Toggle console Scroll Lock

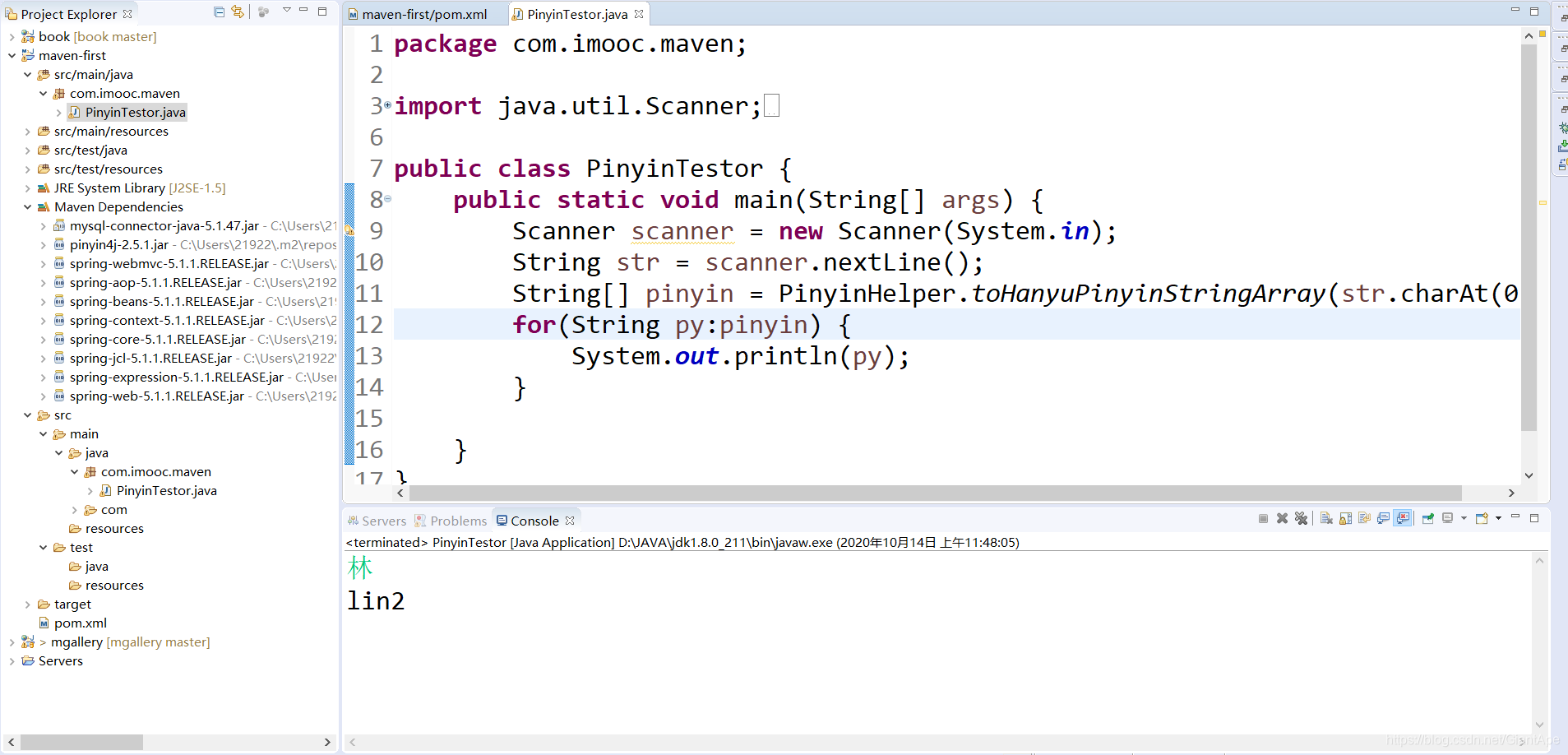[x=1345, y=518]
